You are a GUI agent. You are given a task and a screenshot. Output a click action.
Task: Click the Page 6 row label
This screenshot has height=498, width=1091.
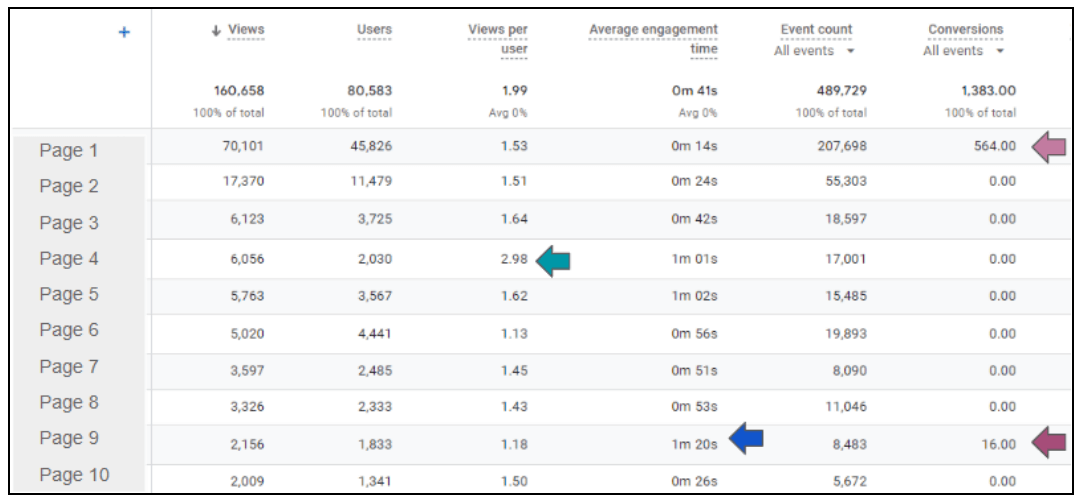tap(69, 330)
